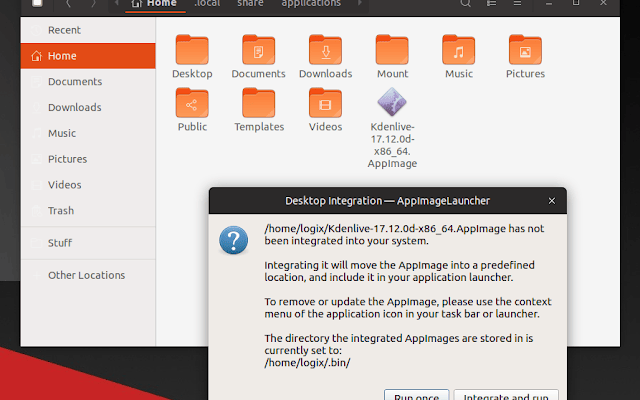Click the .local path bar segment
This screenshot has width=640, height=400.
click(207, 4)
